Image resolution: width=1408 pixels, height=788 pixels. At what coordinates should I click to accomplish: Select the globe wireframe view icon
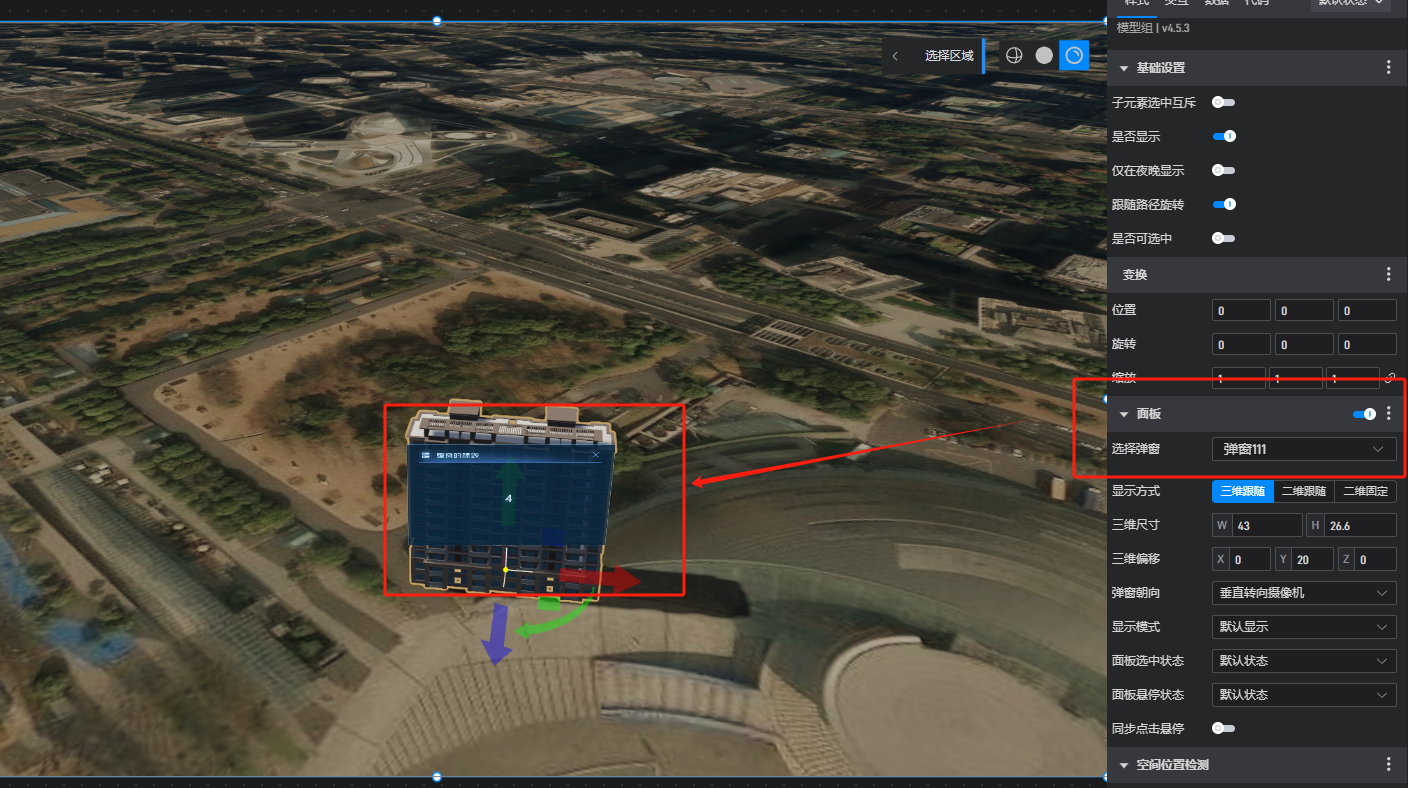(1014, 56)
